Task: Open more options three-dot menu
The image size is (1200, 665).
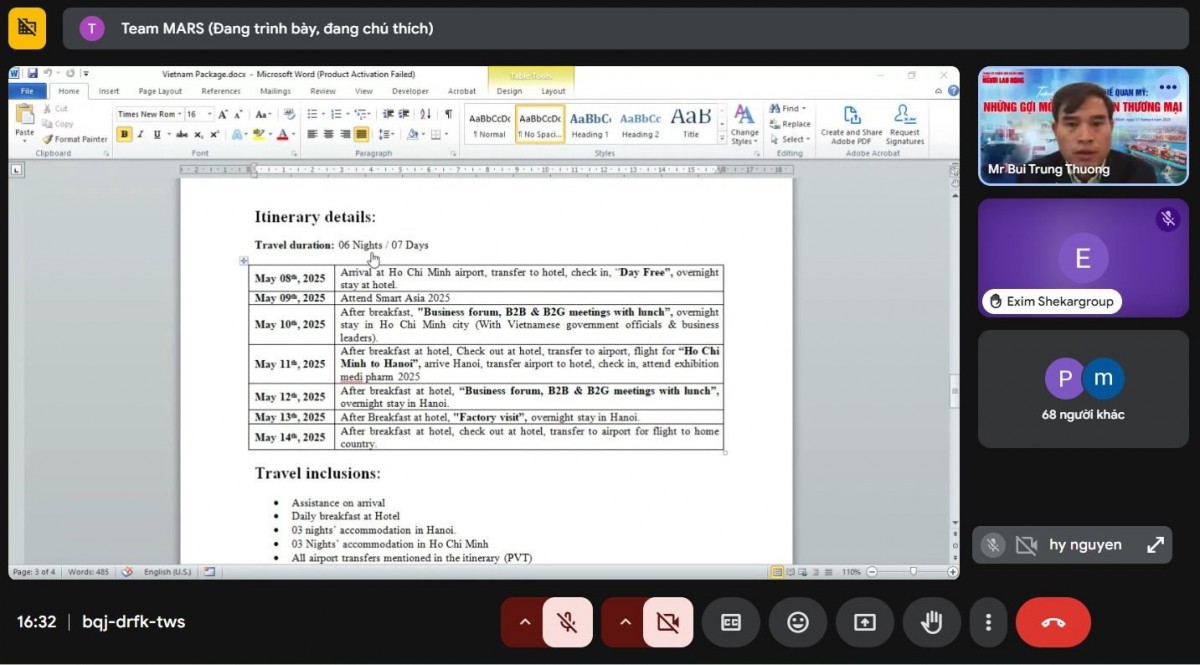Action: pyautogui.click(x=988, y=622)
